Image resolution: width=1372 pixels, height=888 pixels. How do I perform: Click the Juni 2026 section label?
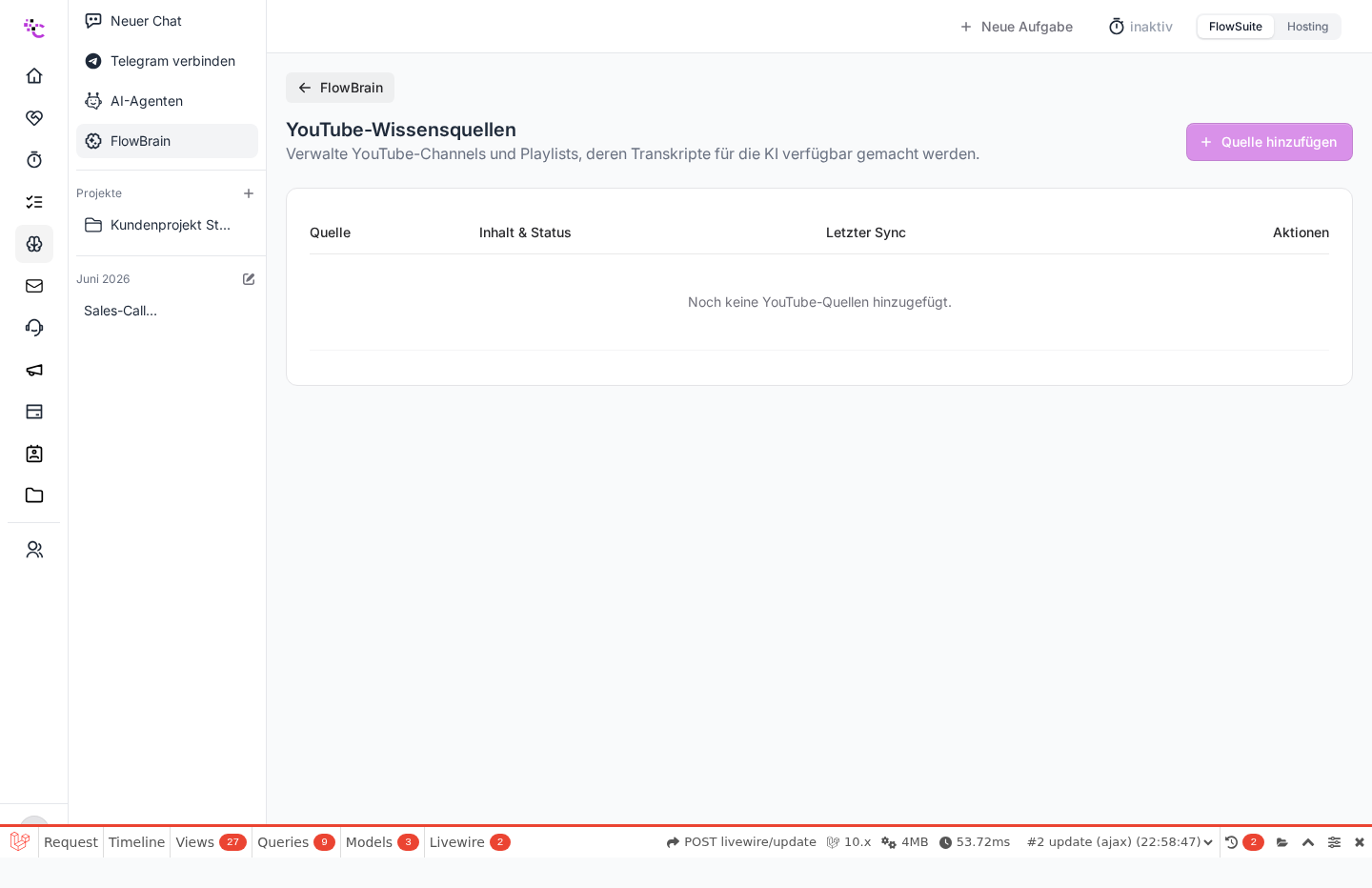(103, 279)
